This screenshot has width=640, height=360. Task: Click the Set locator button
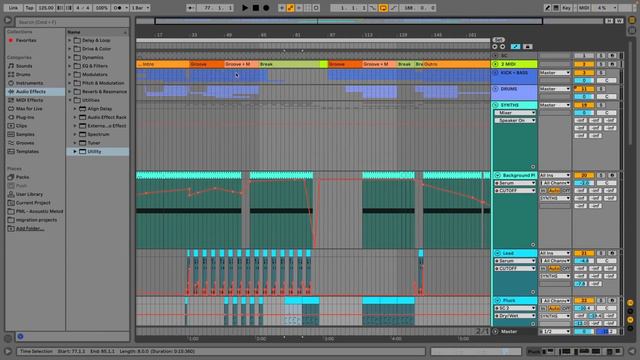click(x=498, y=40)
